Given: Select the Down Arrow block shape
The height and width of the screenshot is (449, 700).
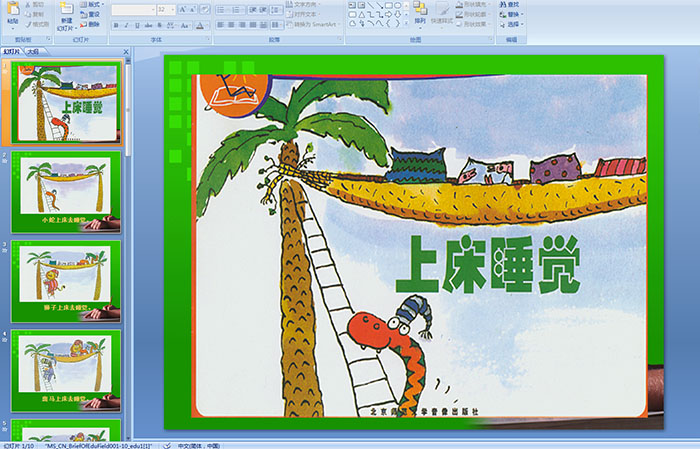Looking at the screenshot, I should click(x=397, y=14).
